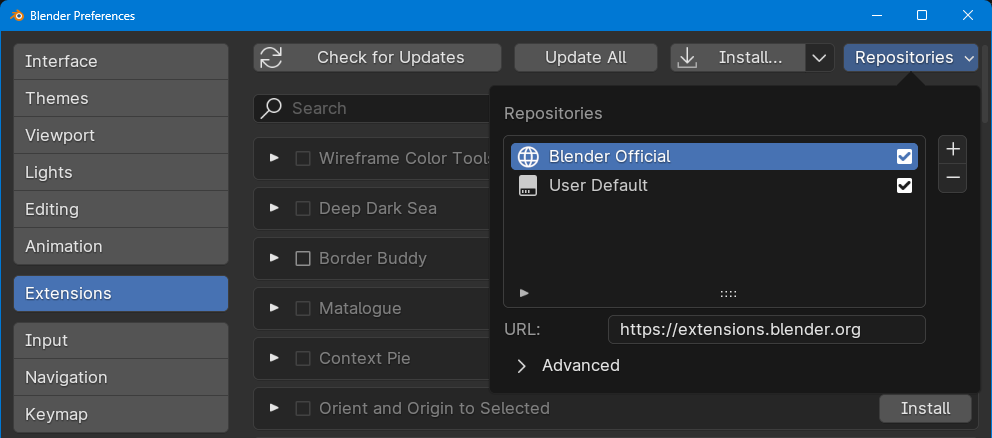Viewport: 992px width, 438px height.
Task: Expand the repository list filter triangle
Action: click(x=524, y=293)
